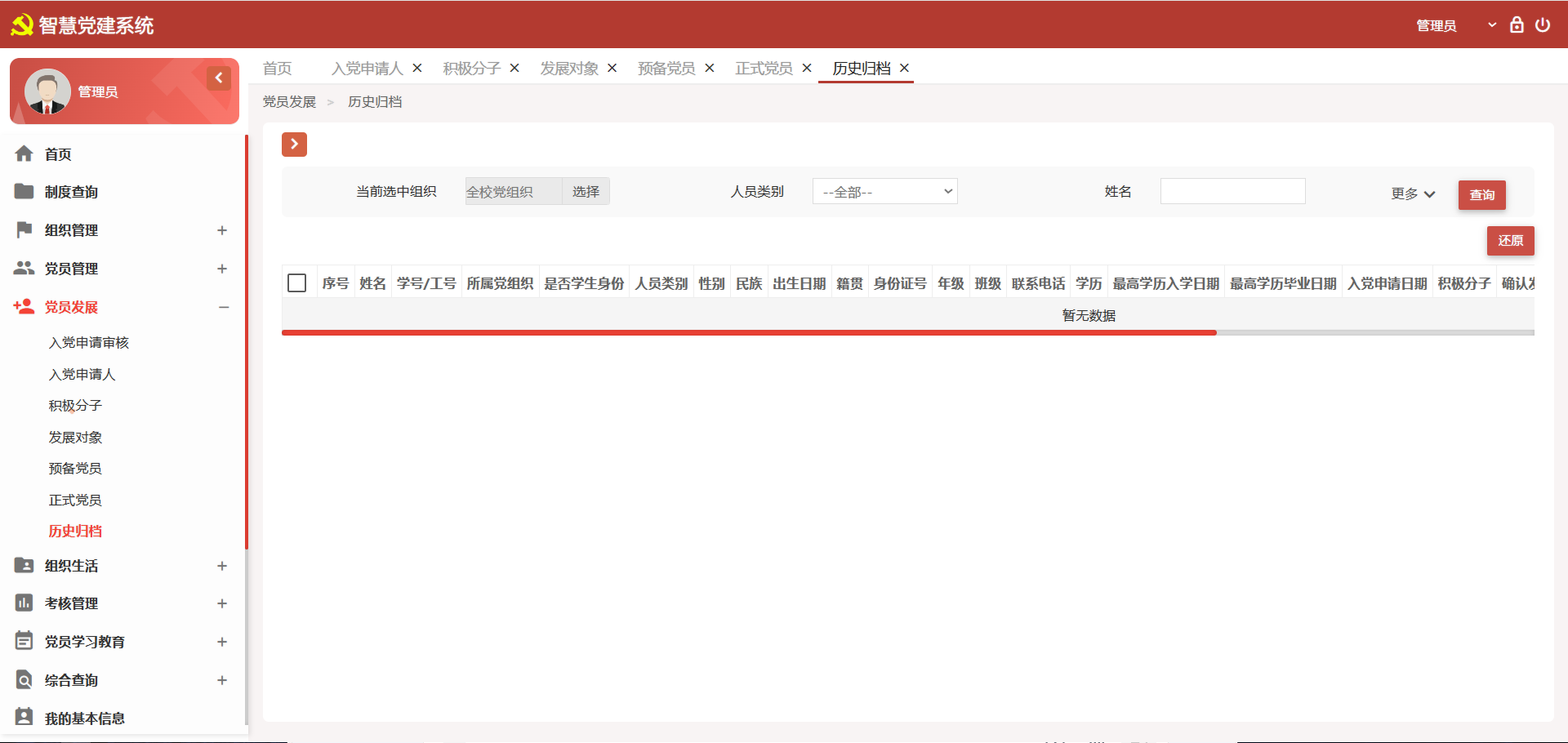The height and width of the screenshot is (743, 1568).
Task: Click the home icon in sidebar
Action: [24, 153]
